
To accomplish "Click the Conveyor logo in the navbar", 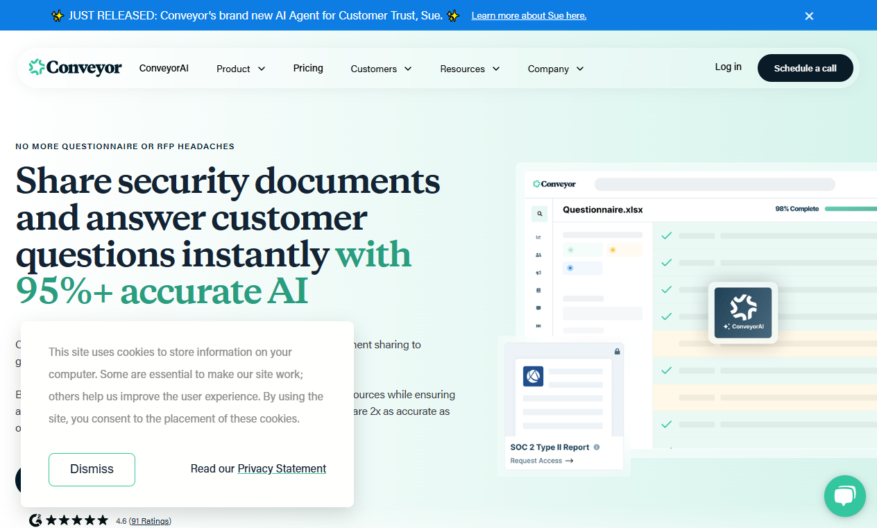I will pyautogui.click(x=75, y=67).
